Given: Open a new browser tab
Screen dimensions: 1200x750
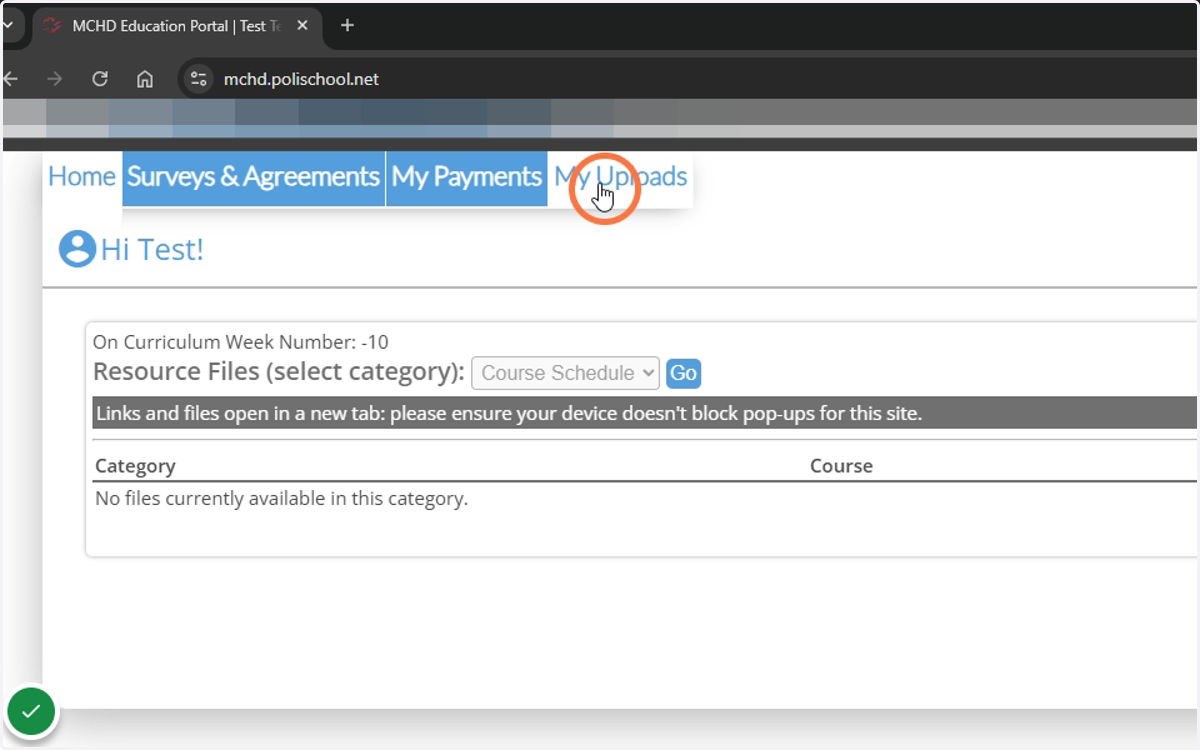Looking at the screenshot, I should [347, 26].
